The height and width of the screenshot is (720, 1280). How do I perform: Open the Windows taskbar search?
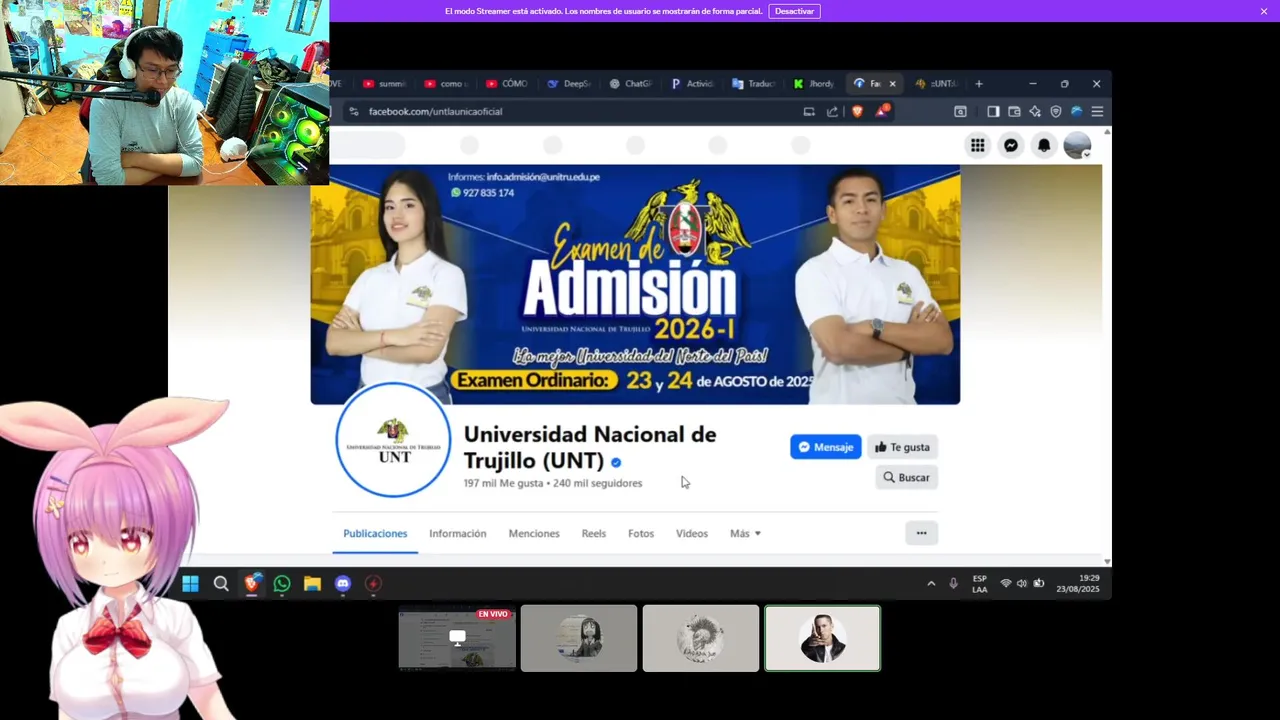221,584
